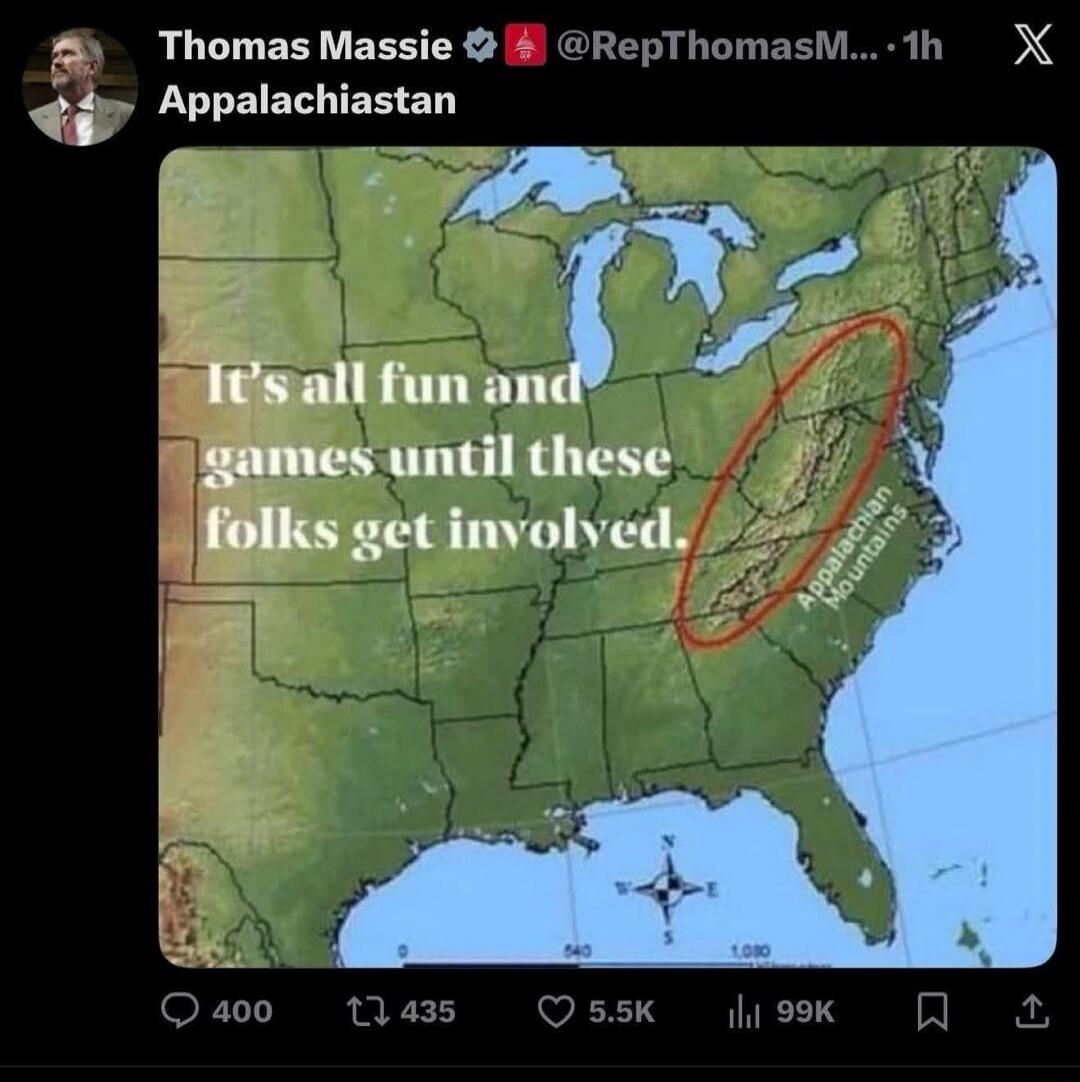Image resolution: width=1080 pixels, height=1082 pixels.
Task: Click the blue verified badge
Action: point(478,44)
